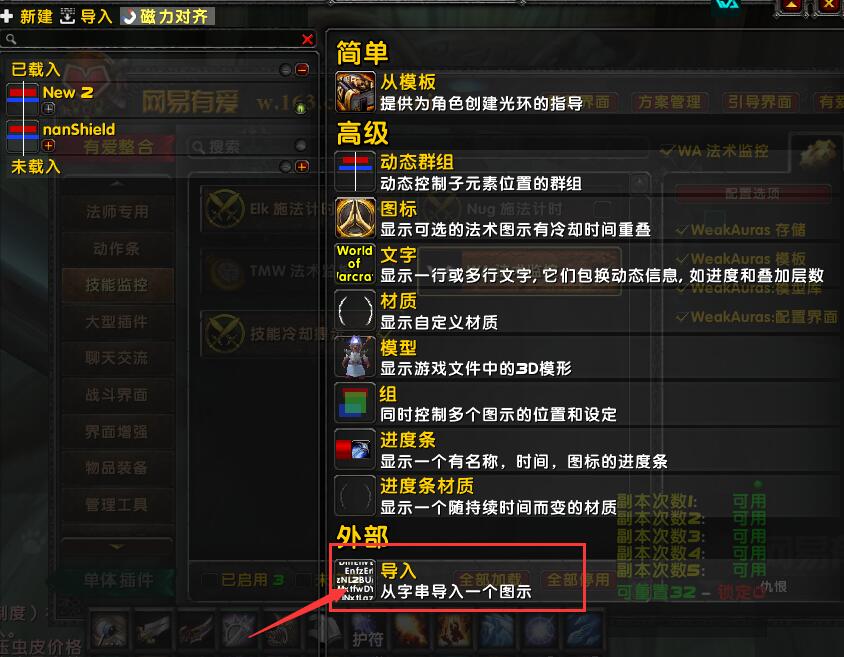Collapse the 已载入 loaded section
This screenshot has height=657, width=844.
(302, 69)
